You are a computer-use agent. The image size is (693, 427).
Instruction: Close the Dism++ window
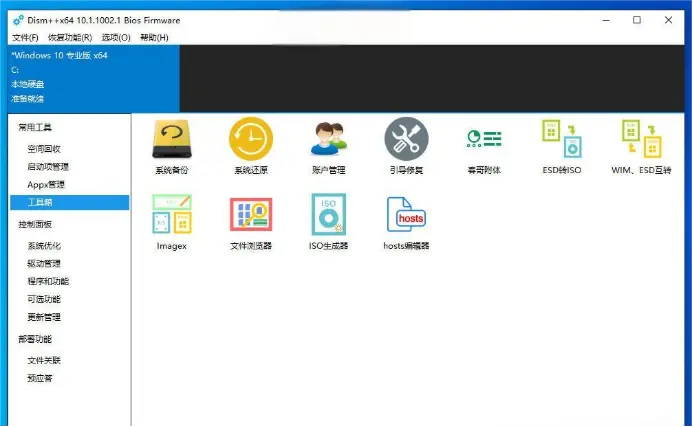click(668, 20)
